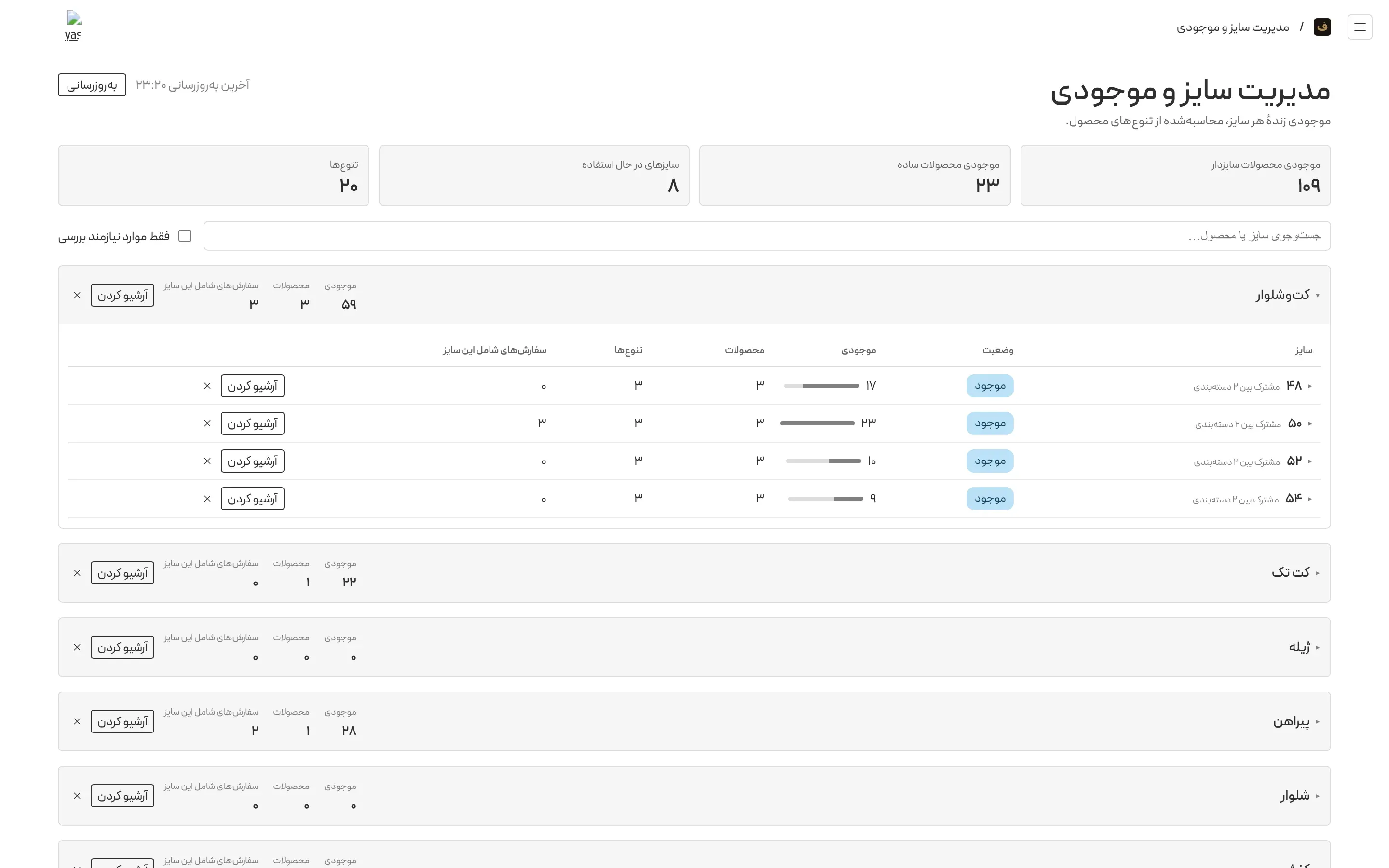Expand size ۵۰ row details
Image resolution: width=1389 pixels, height=868 pixels.
pos(1310,424)
